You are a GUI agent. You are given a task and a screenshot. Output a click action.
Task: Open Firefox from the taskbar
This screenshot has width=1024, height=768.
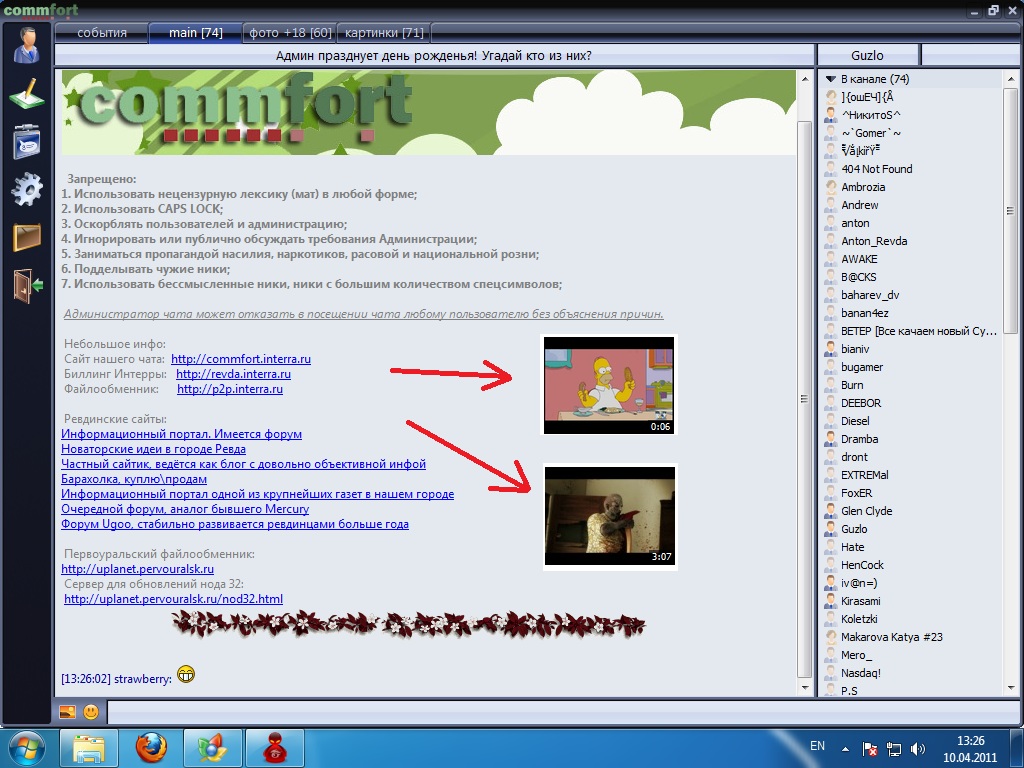click(x=151, y=747)
